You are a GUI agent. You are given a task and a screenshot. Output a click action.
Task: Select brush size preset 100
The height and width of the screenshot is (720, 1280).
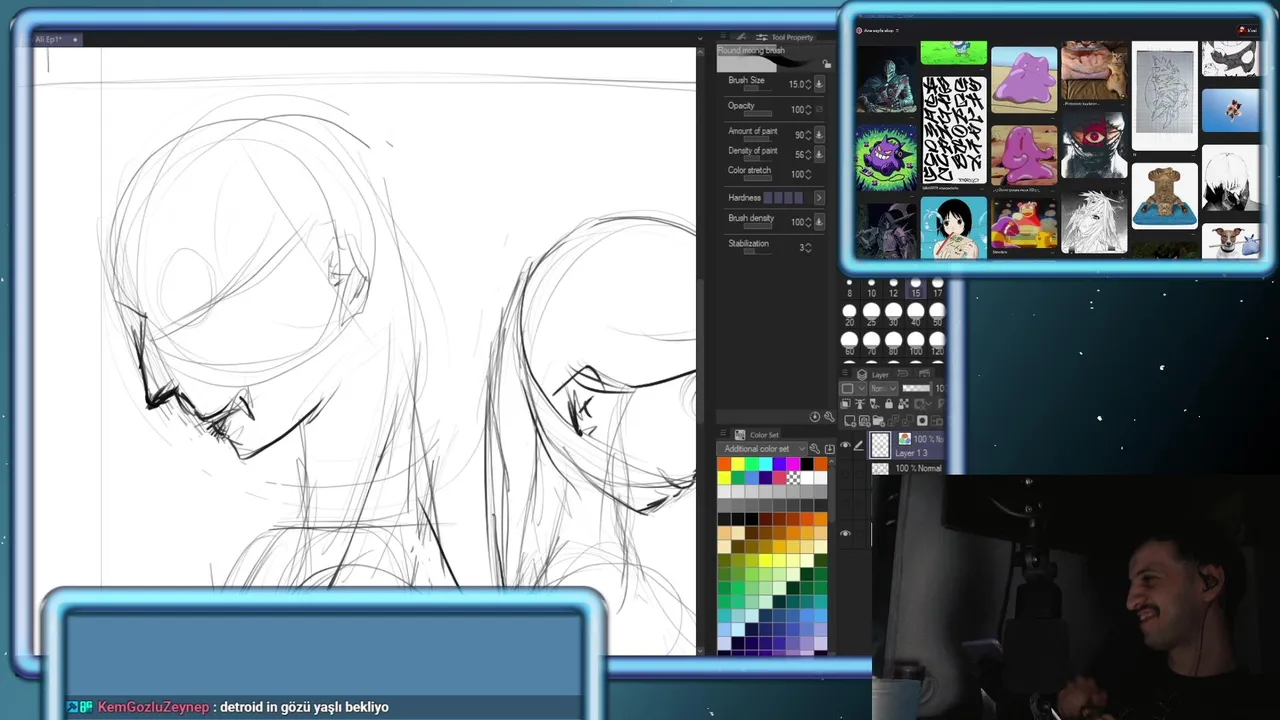(x=915, y=344)
